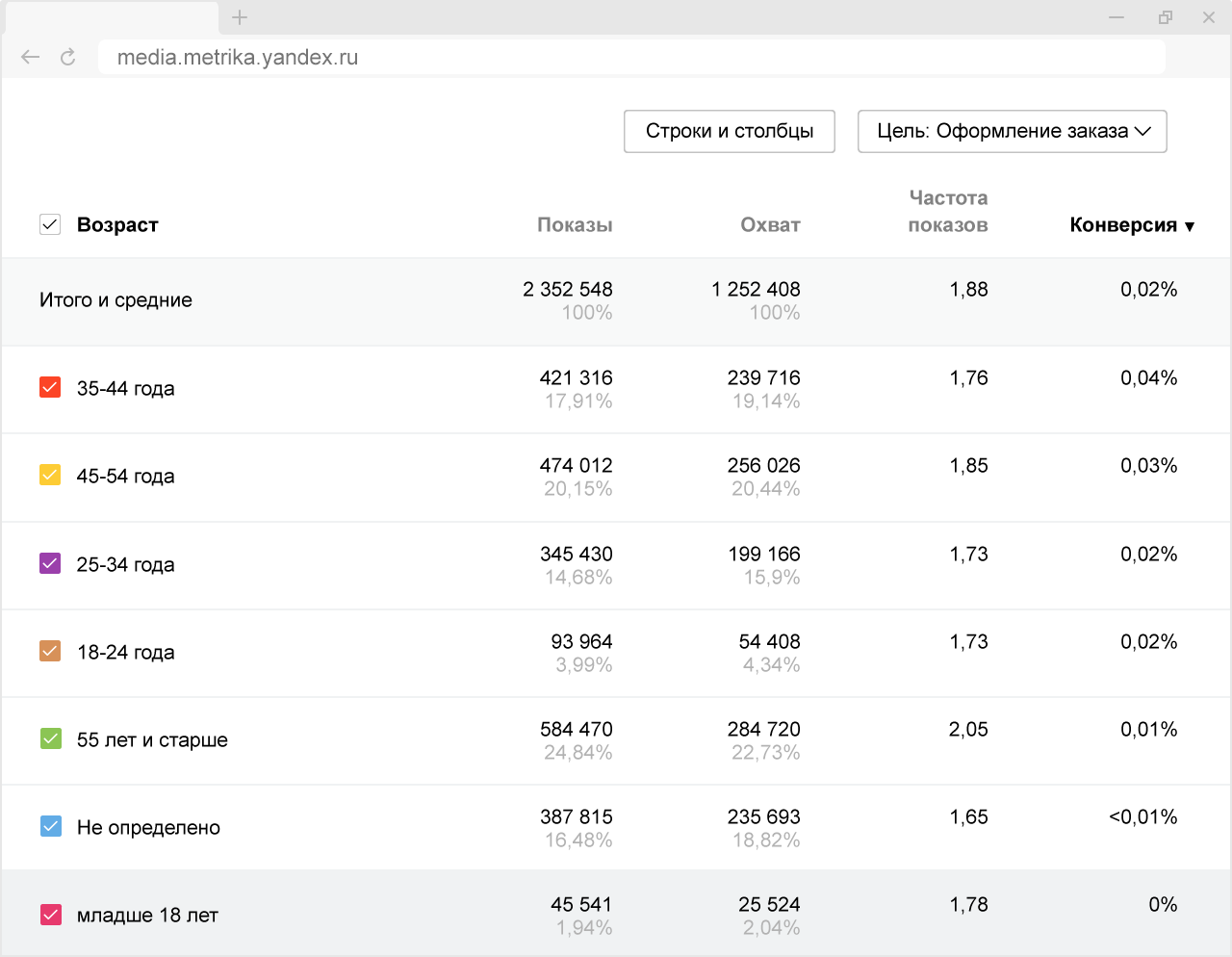Uncheck the 45-54 года checkbox
1232x957 pixels.
click(x=50, y=475)
